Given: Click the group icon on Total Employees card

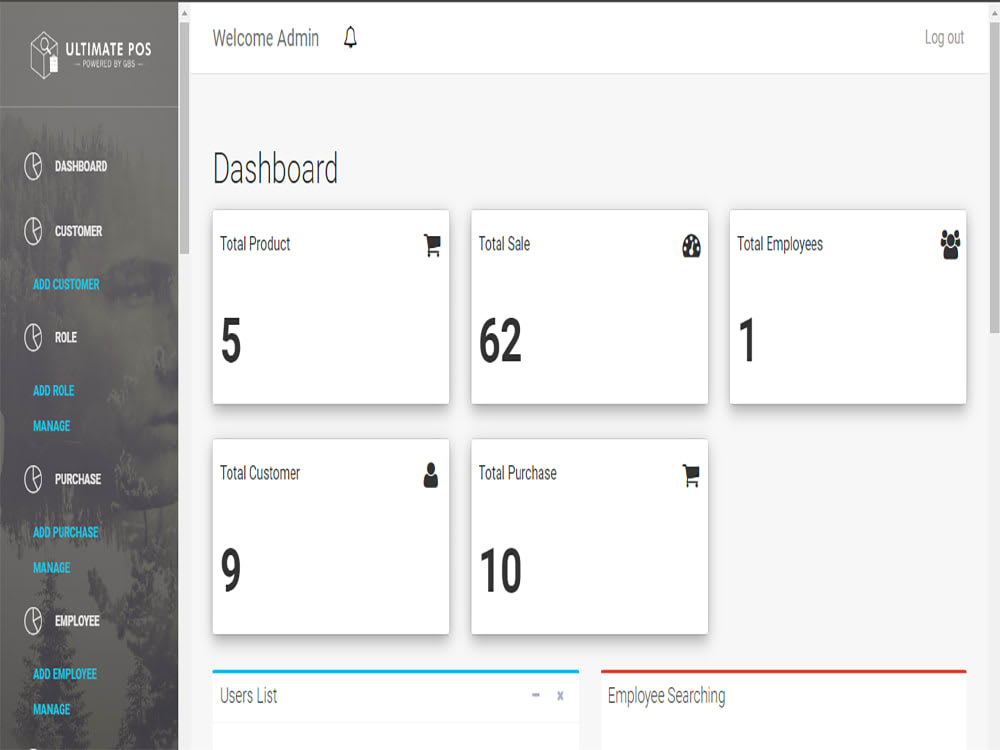Looking at the screenshot, I should [950, 245].
